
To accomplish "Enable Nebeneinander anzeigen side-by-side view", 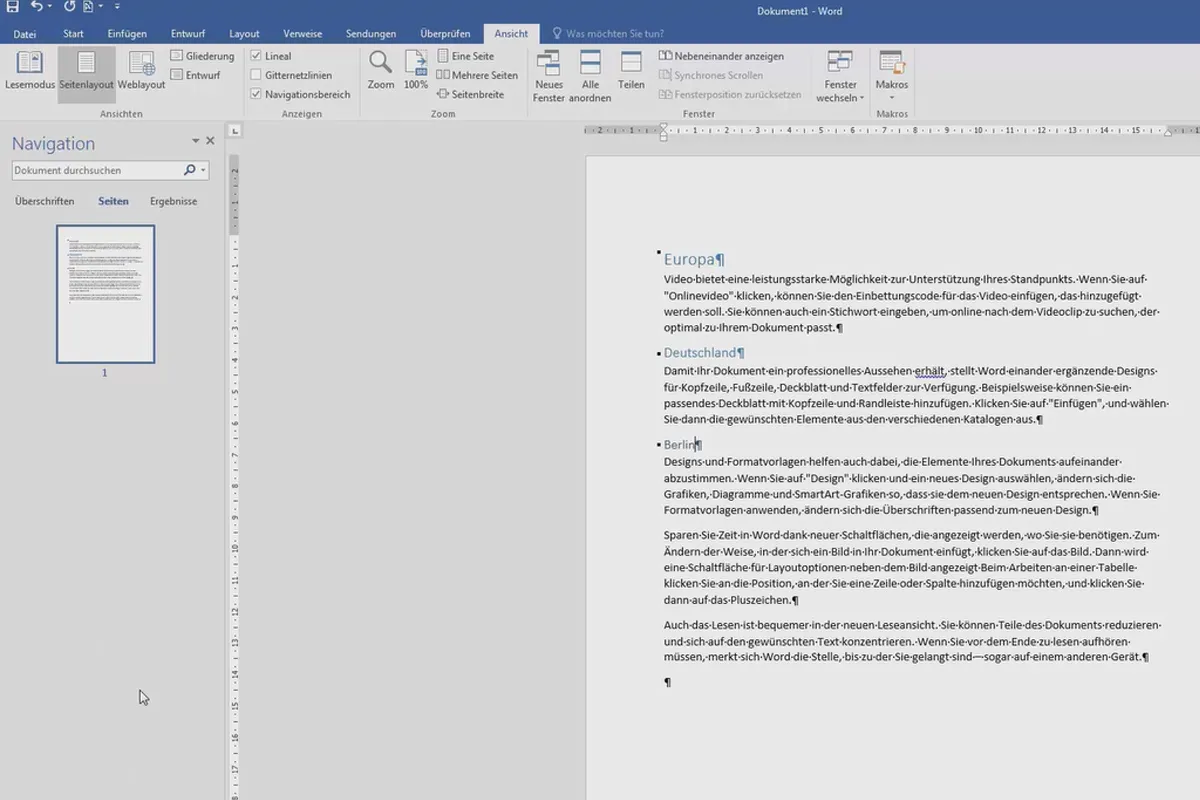I will click(721, 57).
